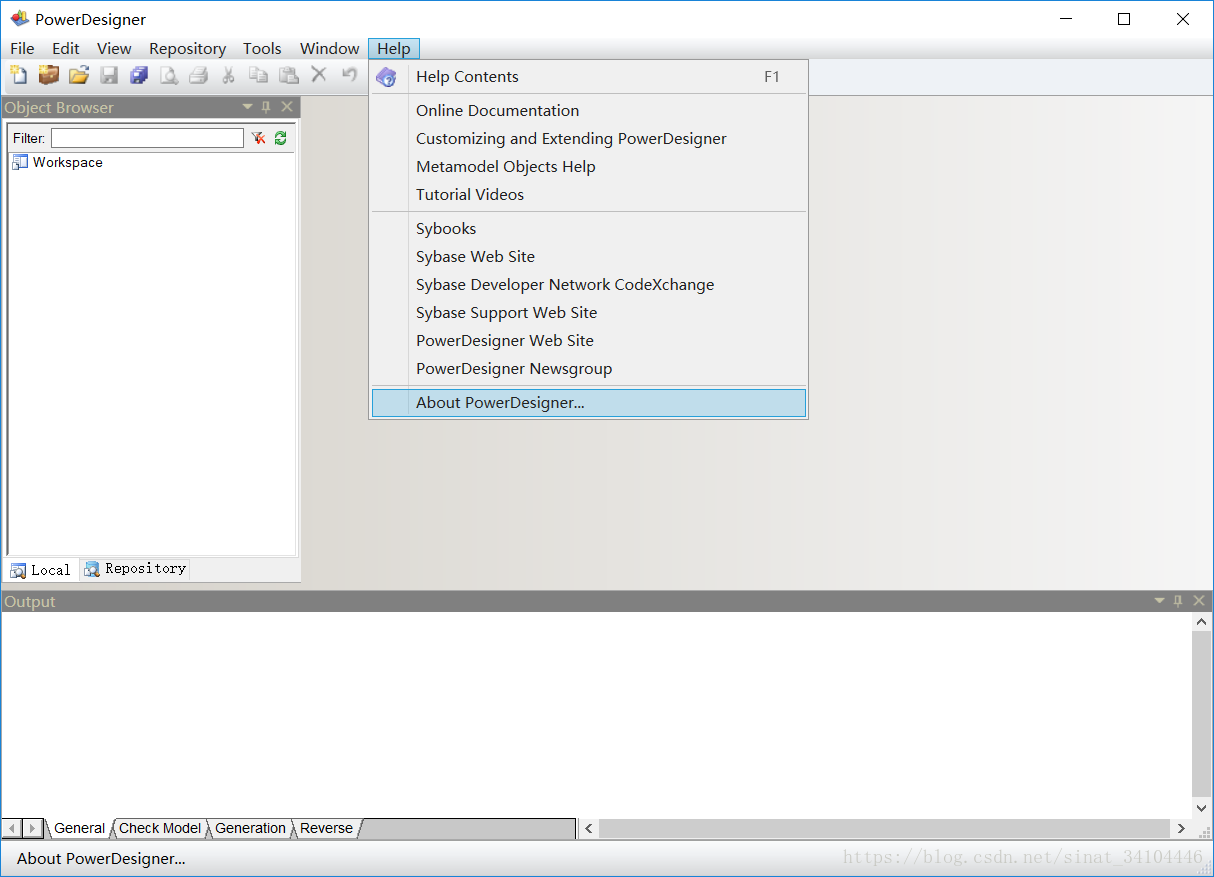This screenshot has height=877, width=1214.
Task: Click the Print toolbar icon
Action: click(x=198, y=75)
